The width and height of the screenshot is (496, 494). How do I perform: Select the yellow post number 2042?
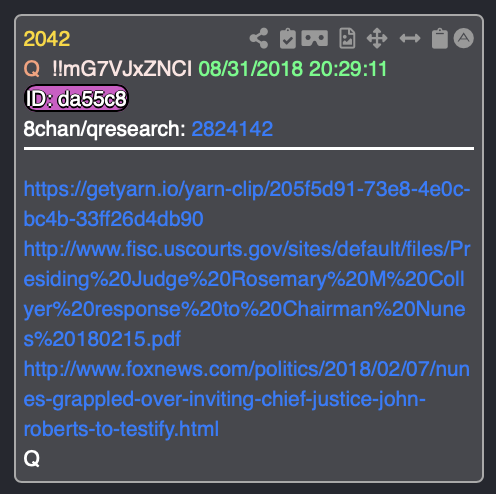point(47,39)
